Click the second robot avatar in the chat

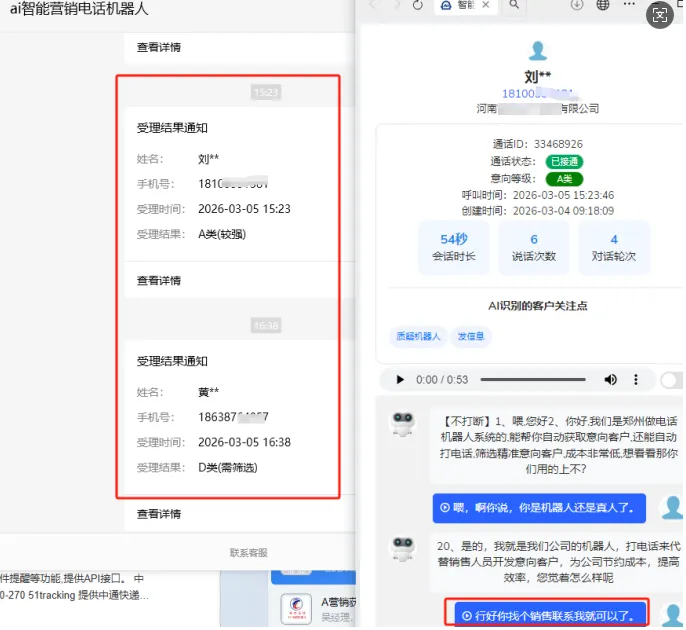[x=403, y=549]
